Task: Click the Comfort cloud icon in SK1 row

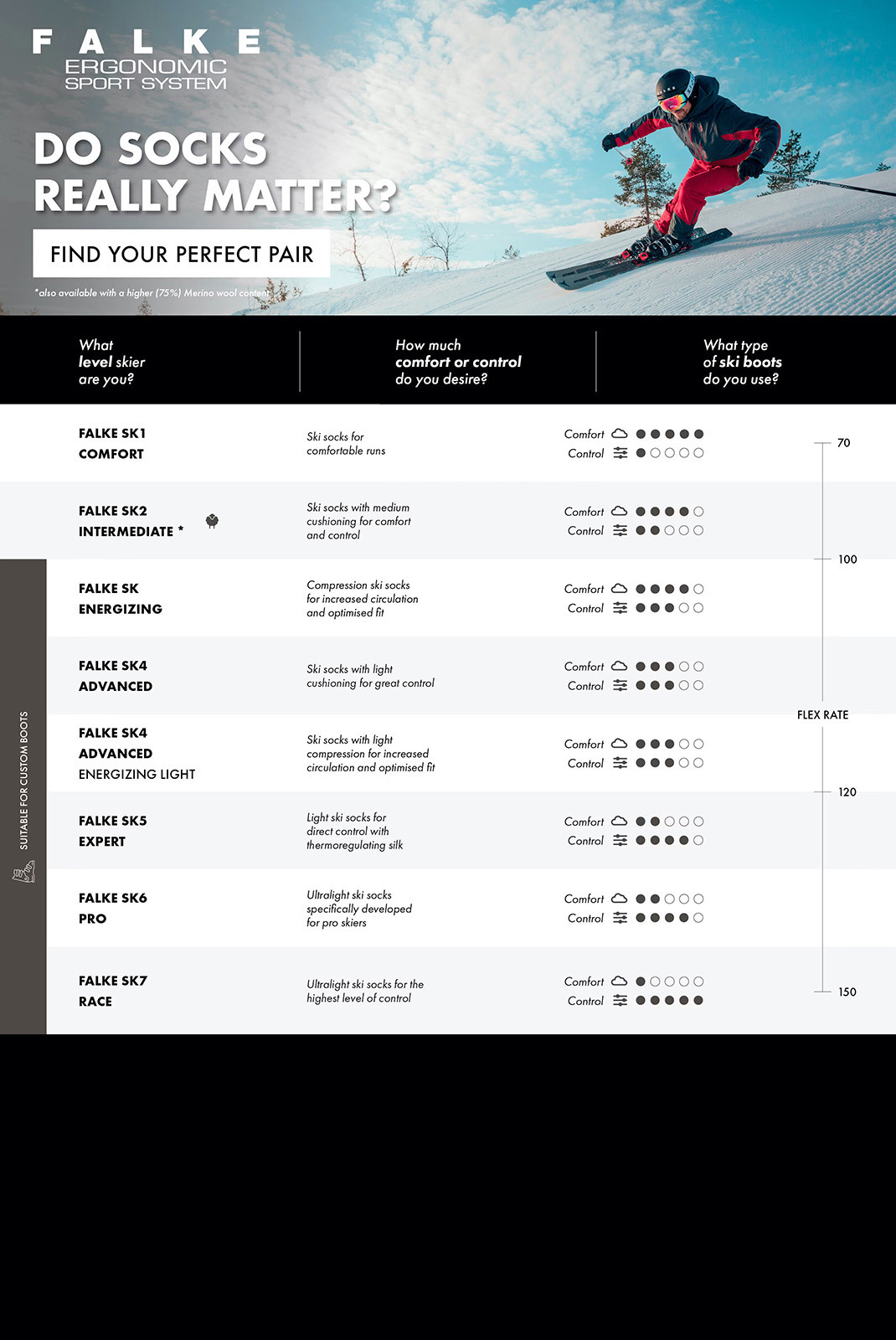Action: [x=620, y=434]
